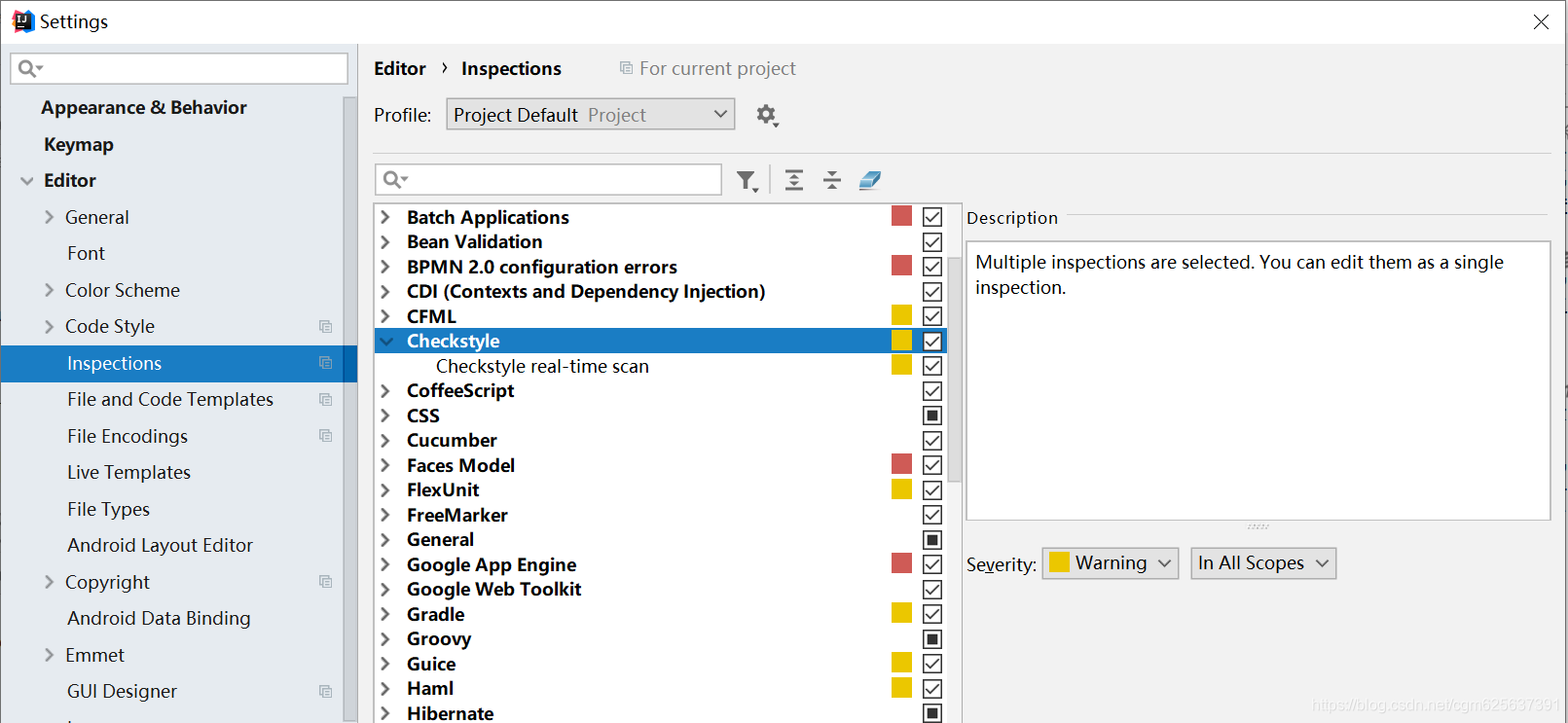Click the Editor breadcrumb link

[x=400, y=68]
